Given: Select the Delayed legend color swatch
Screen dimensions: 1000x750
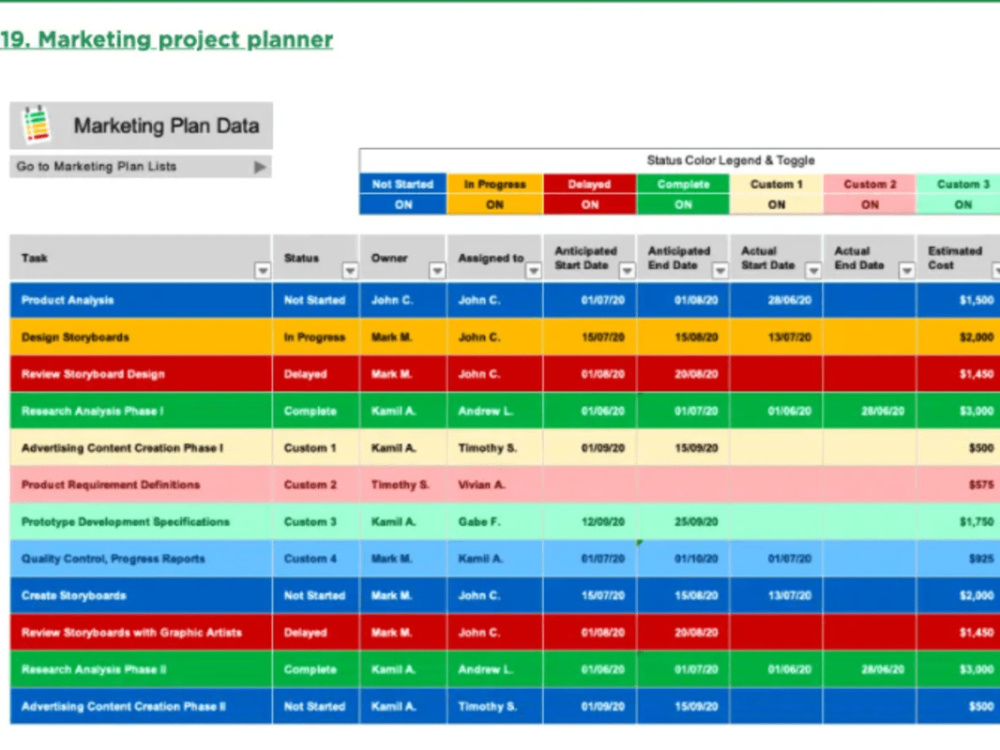Looking at the screenshot, I should tap(590, 184).
